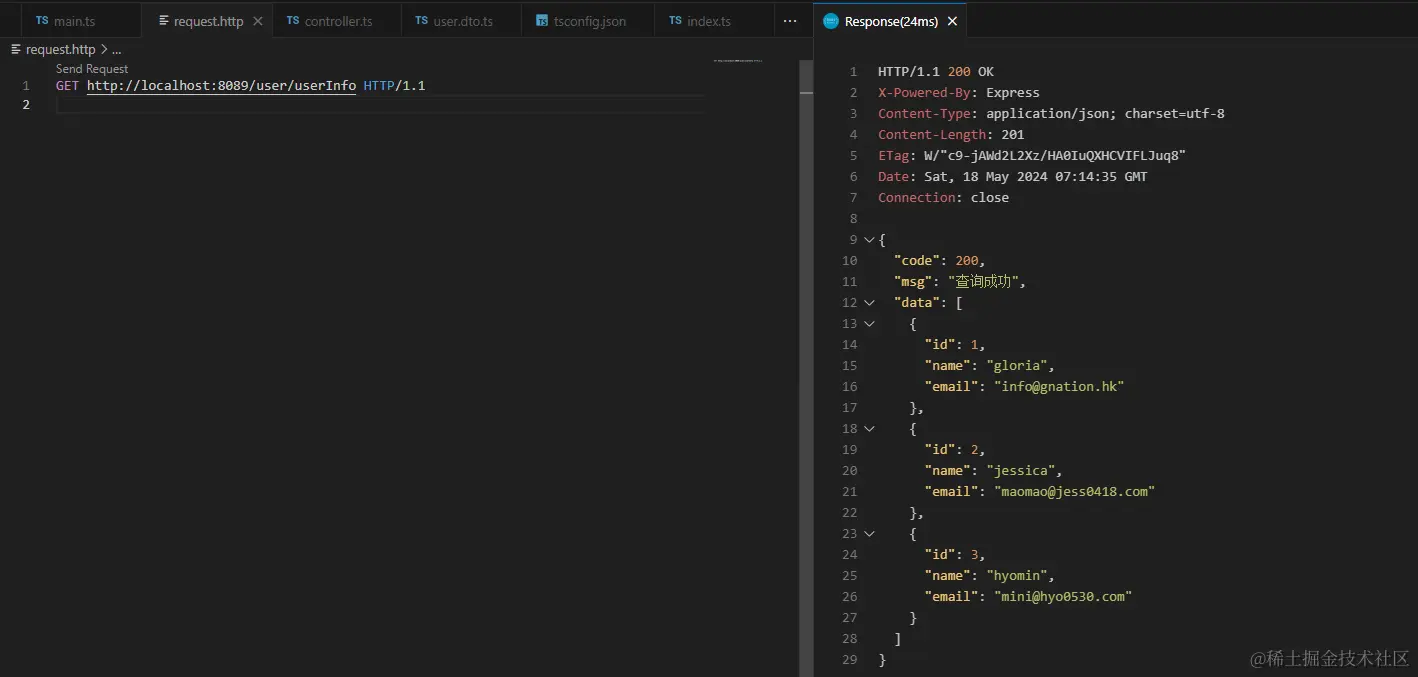The width and height of the screenshot is (1418, 677).
Task: Collapse the hyomin user object on line 23
Action: 869,534
